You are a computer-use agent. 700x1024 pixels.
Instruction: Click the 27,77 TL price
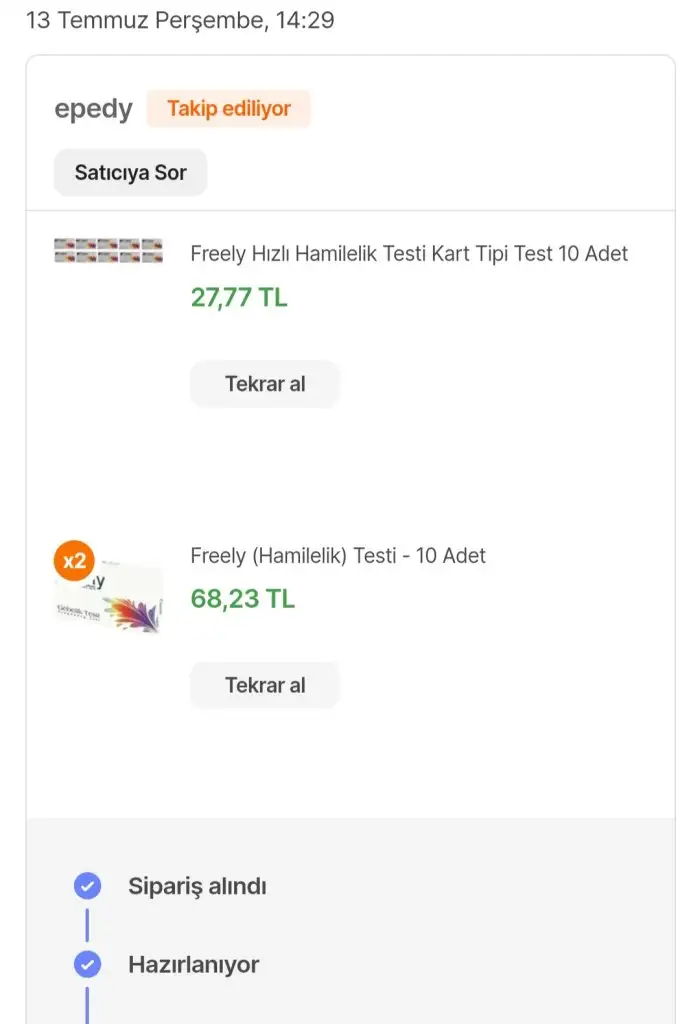coord(239,297)
